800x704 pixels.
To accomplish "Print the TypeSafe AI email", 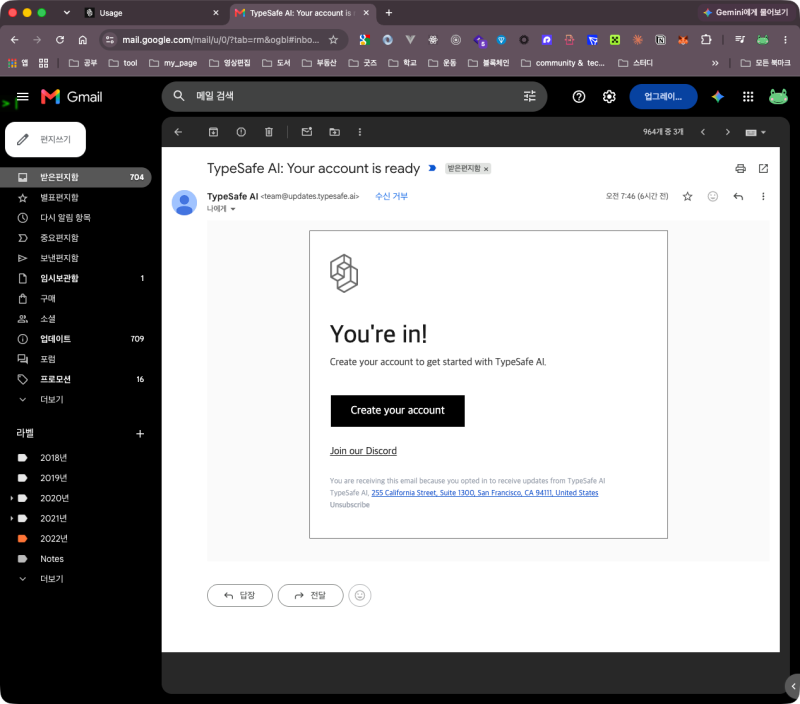I will point(740,168).
